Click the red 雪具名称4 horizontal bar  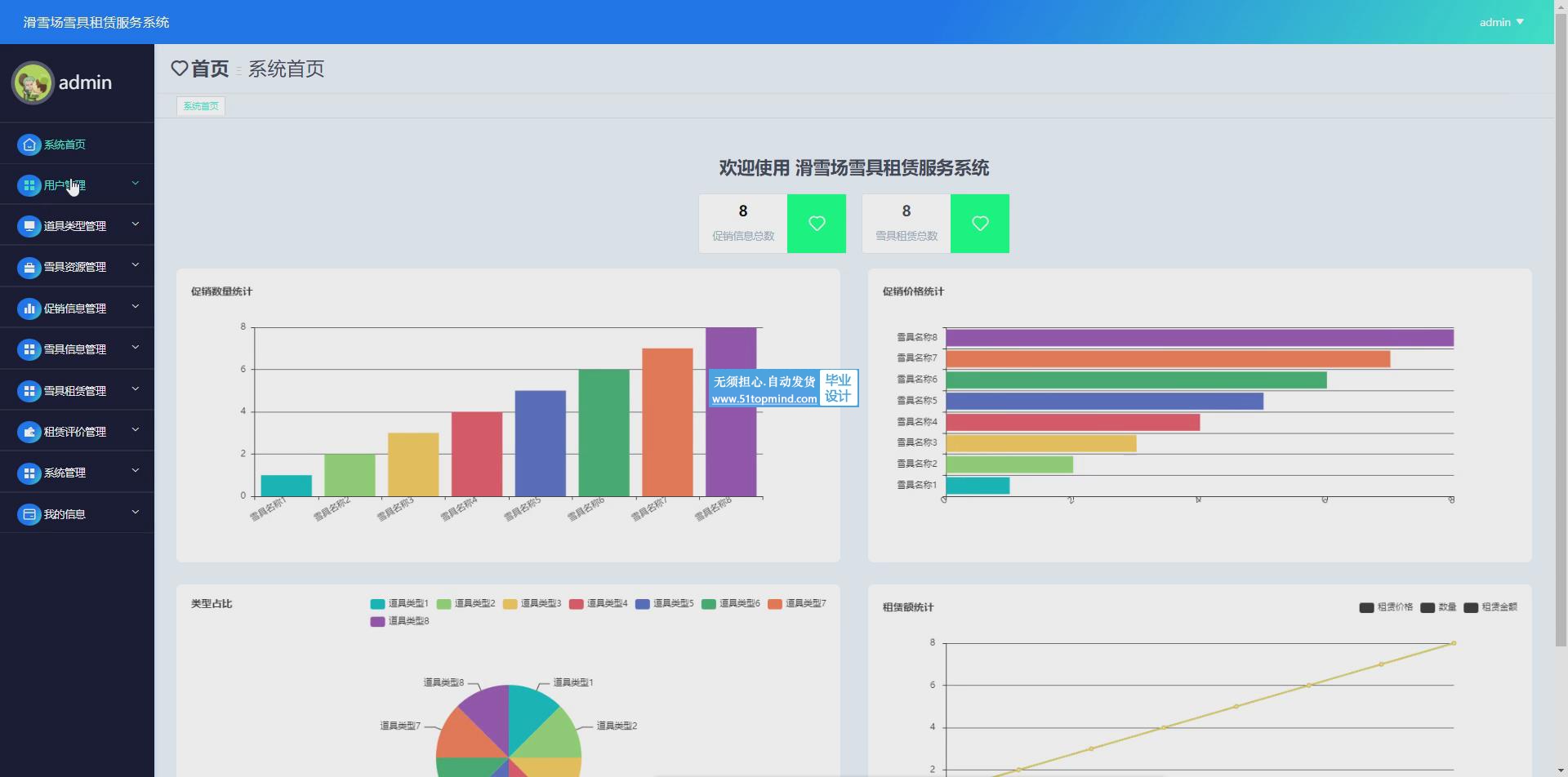[1072, 423]
